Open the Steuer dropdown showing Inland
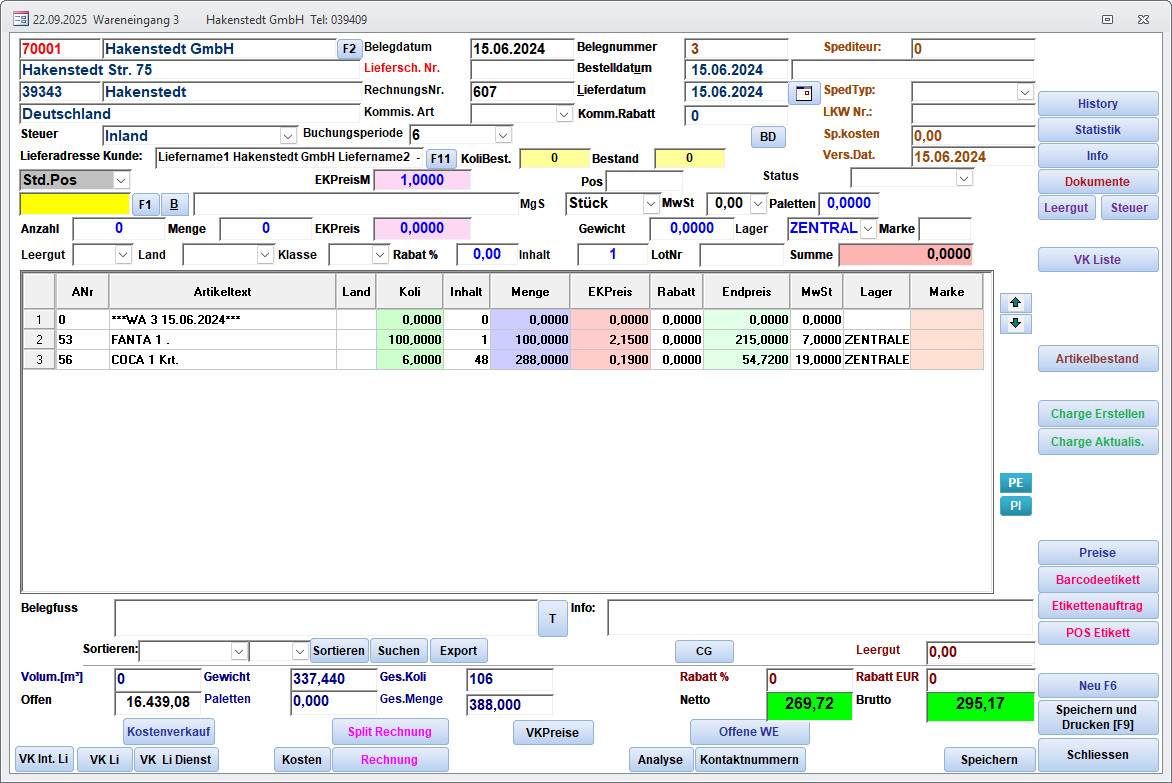1172x783 pixels. click(288, 135)
